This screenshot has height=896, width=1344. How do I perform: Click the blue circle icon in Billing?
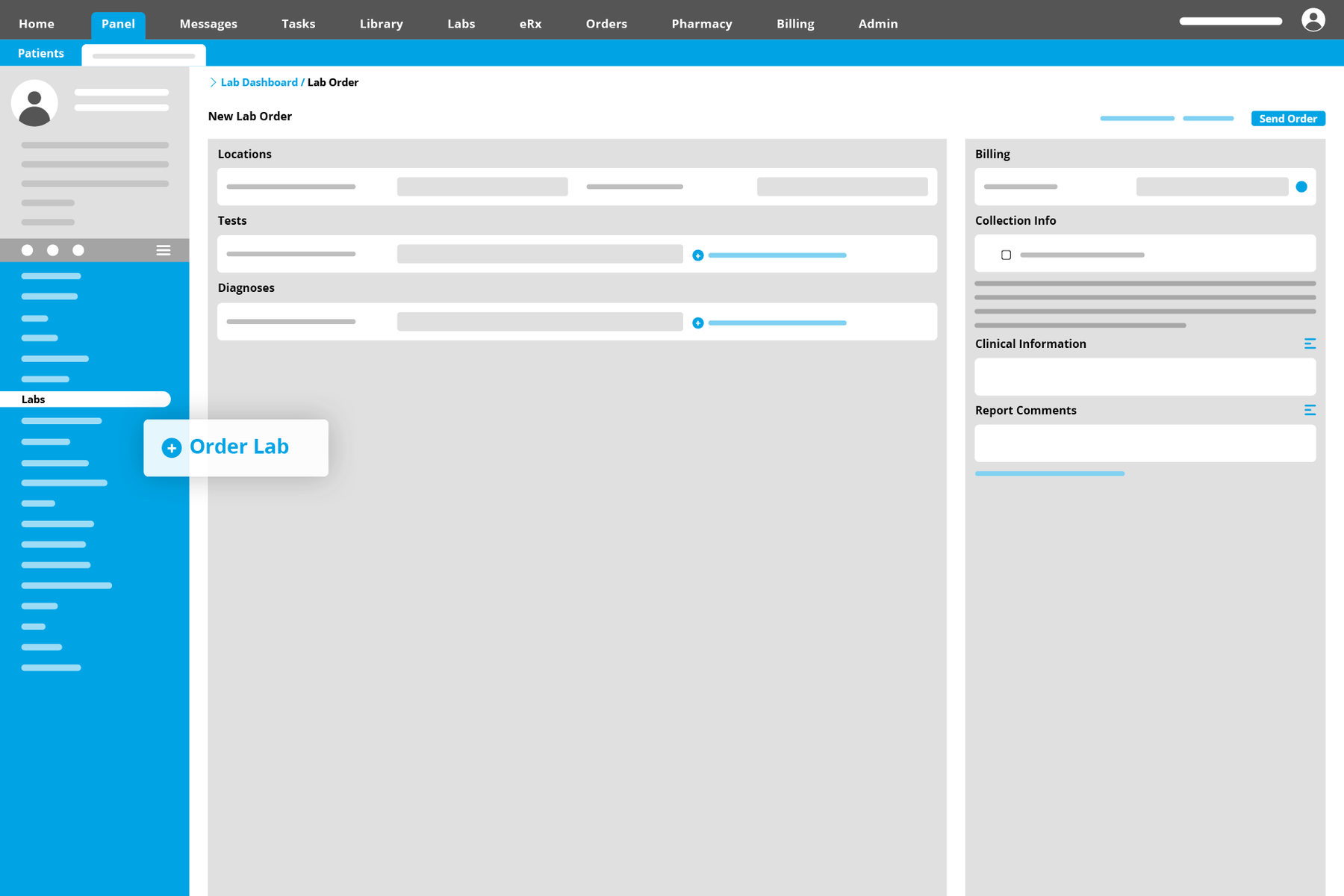click(x=1301, y=187)
